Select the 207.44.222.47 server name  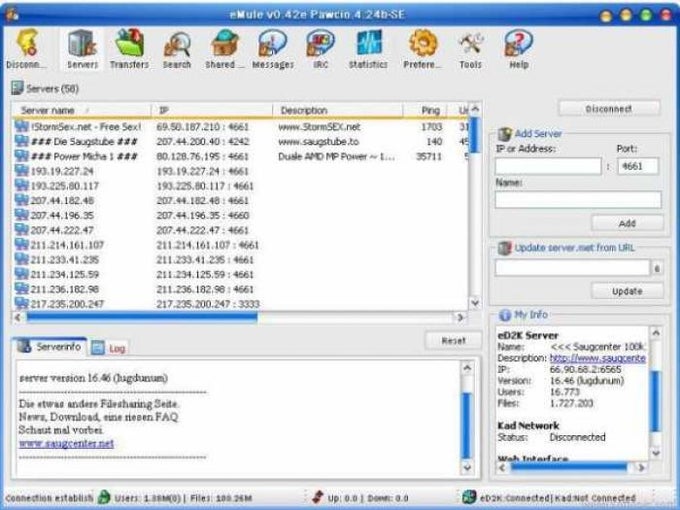tap(62, 230)
